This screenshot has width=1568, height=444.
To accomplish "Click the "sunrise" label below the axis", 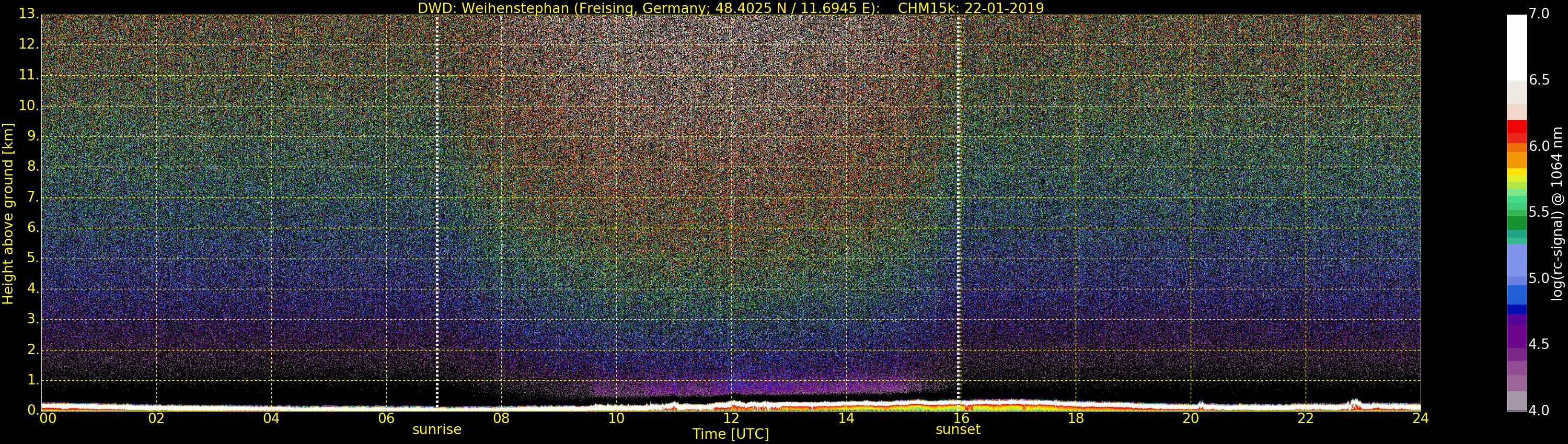I will point(436,429).
